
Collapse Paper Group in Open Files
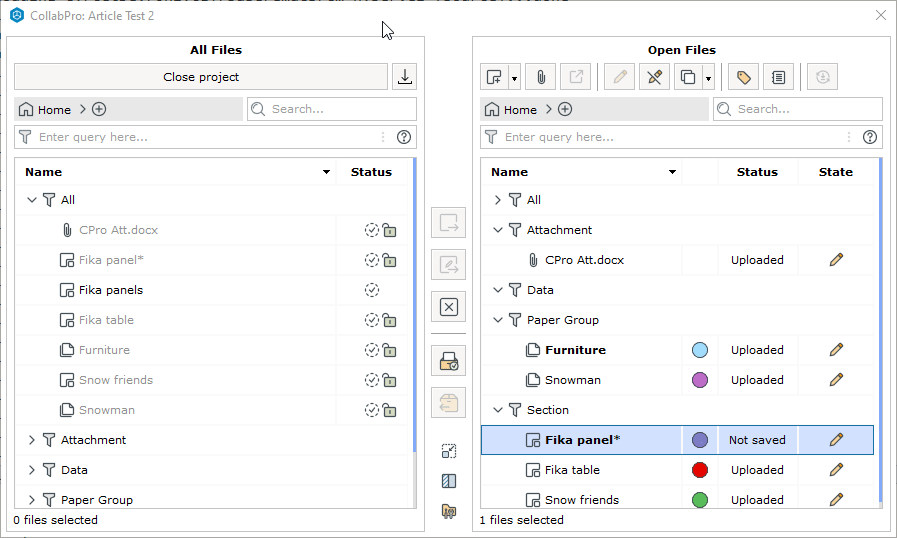[x=498, y=320]
